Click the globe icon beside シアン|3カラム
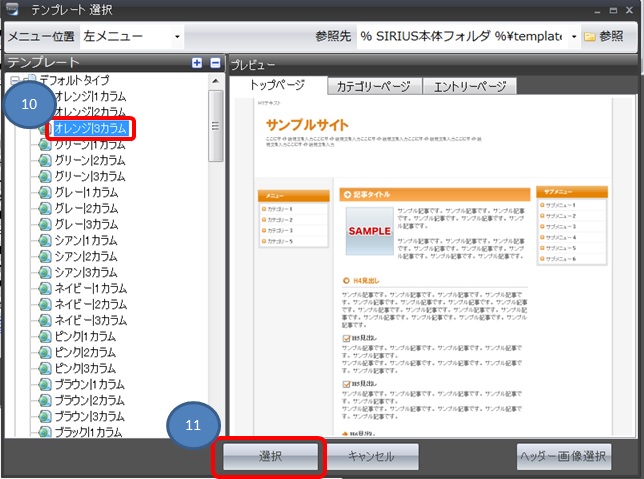 44,273
